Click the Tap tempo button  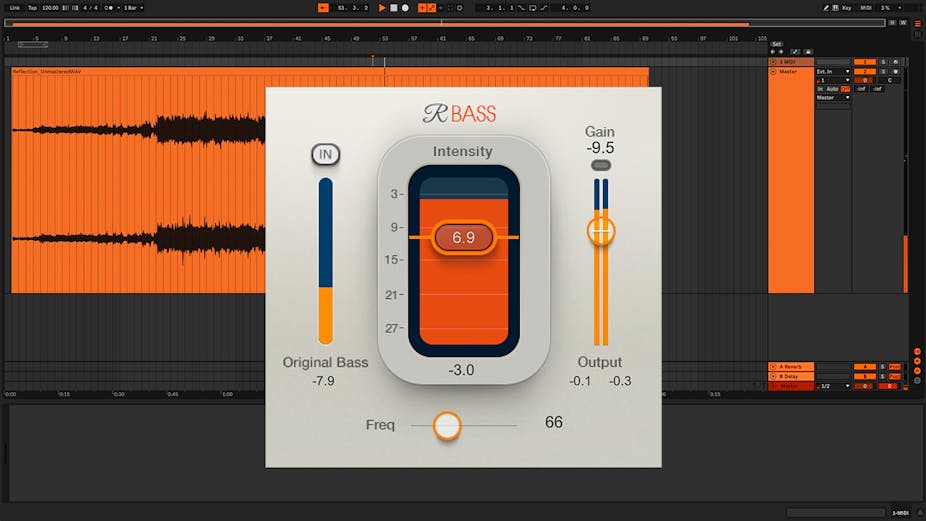click(x=32, y=7)
